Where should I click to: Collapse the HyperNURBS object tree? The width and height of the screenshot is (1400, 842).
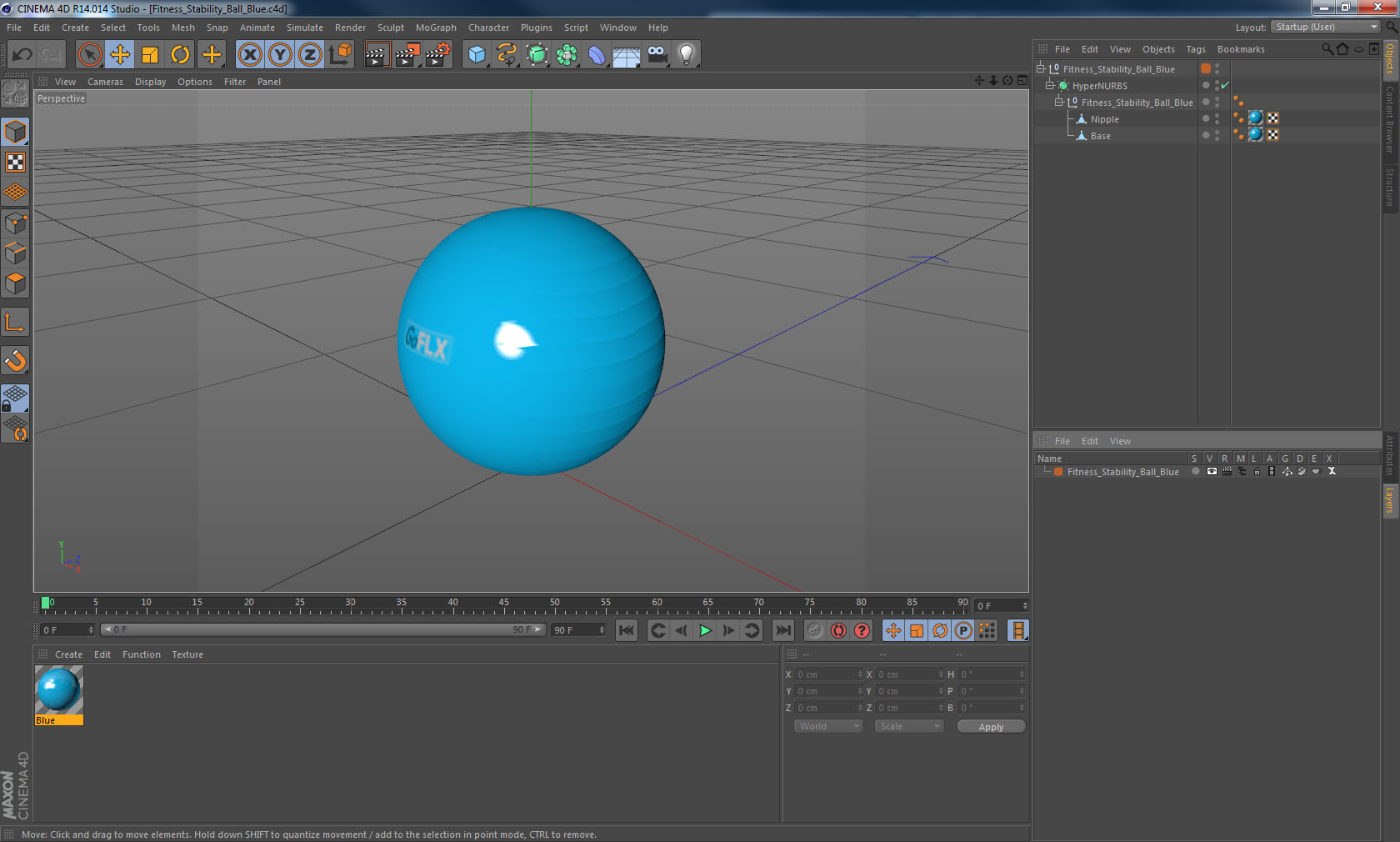pyautogui.click(x=1050, y=86)
